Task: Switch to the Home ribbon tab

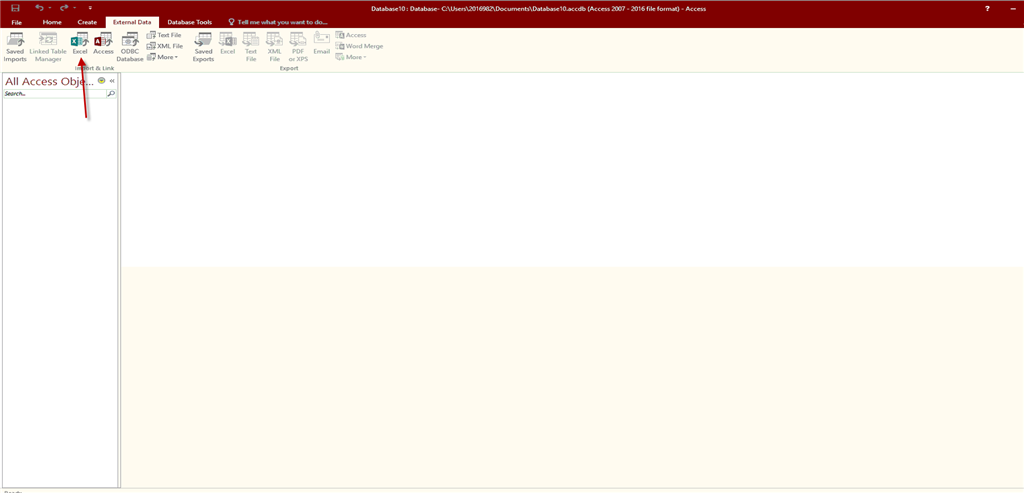Action: tap(52, 22)
